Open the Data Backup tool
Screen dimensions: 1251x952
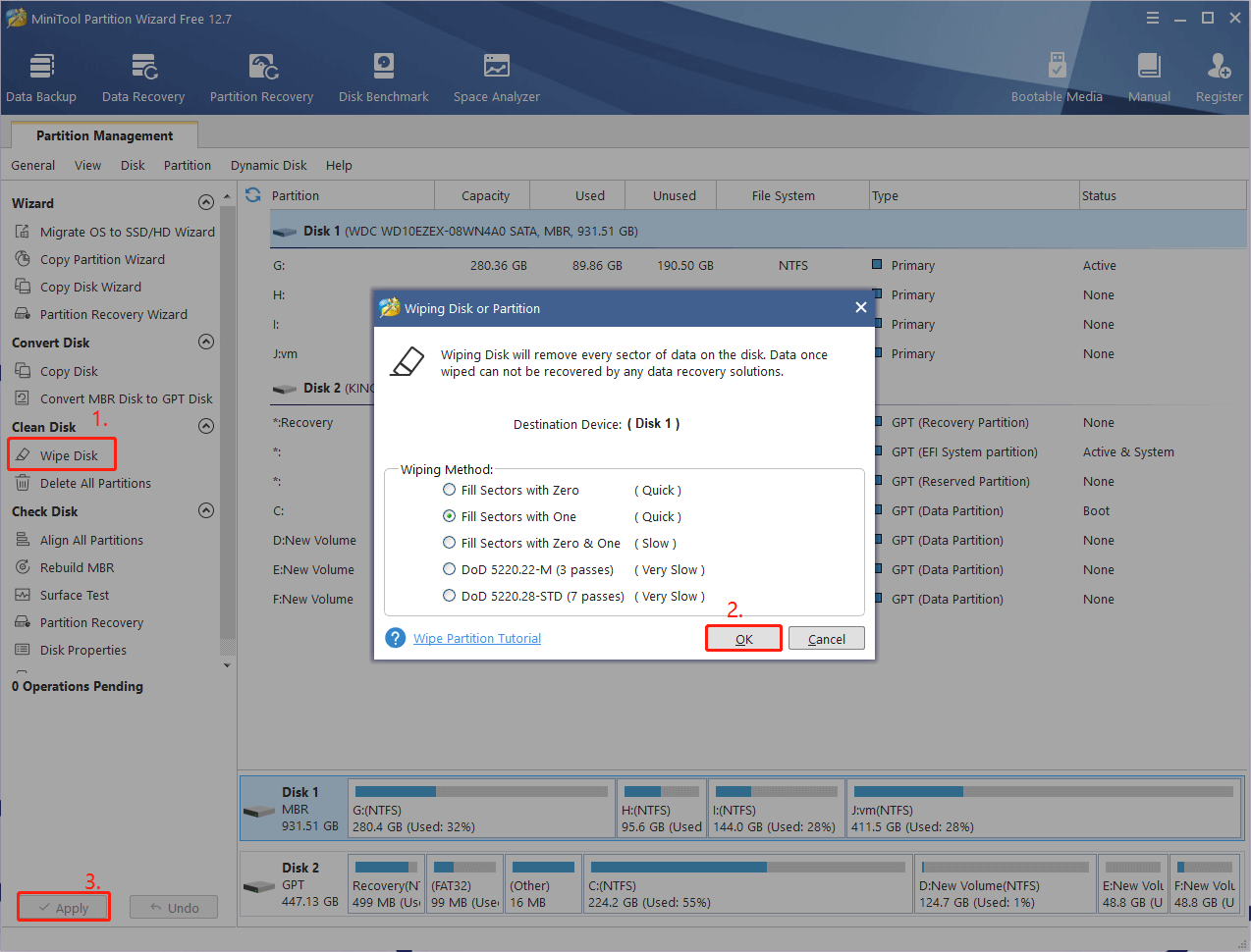[x=41, y=77]
